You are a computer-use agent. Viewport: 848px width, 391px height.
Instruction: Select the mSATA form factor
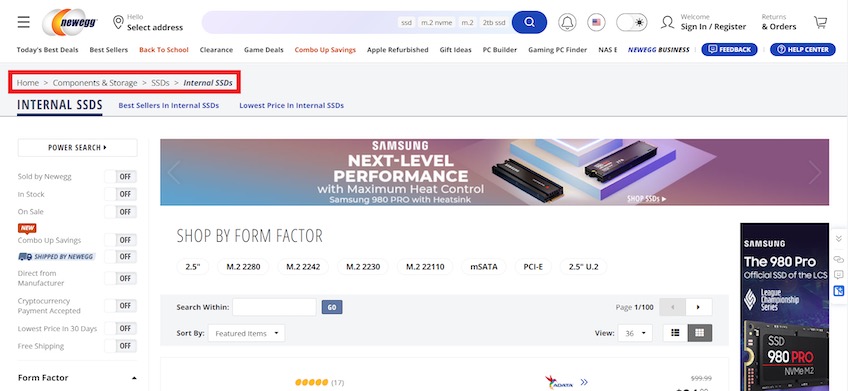(483, 267)
